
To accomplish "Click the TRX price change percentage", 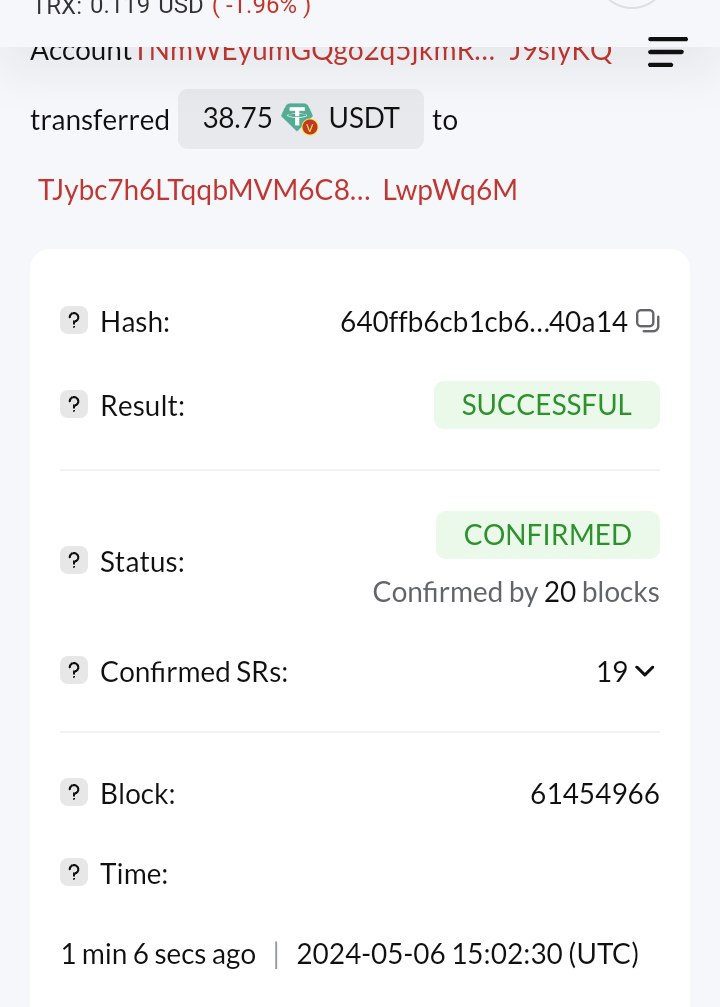I will 260,8.
